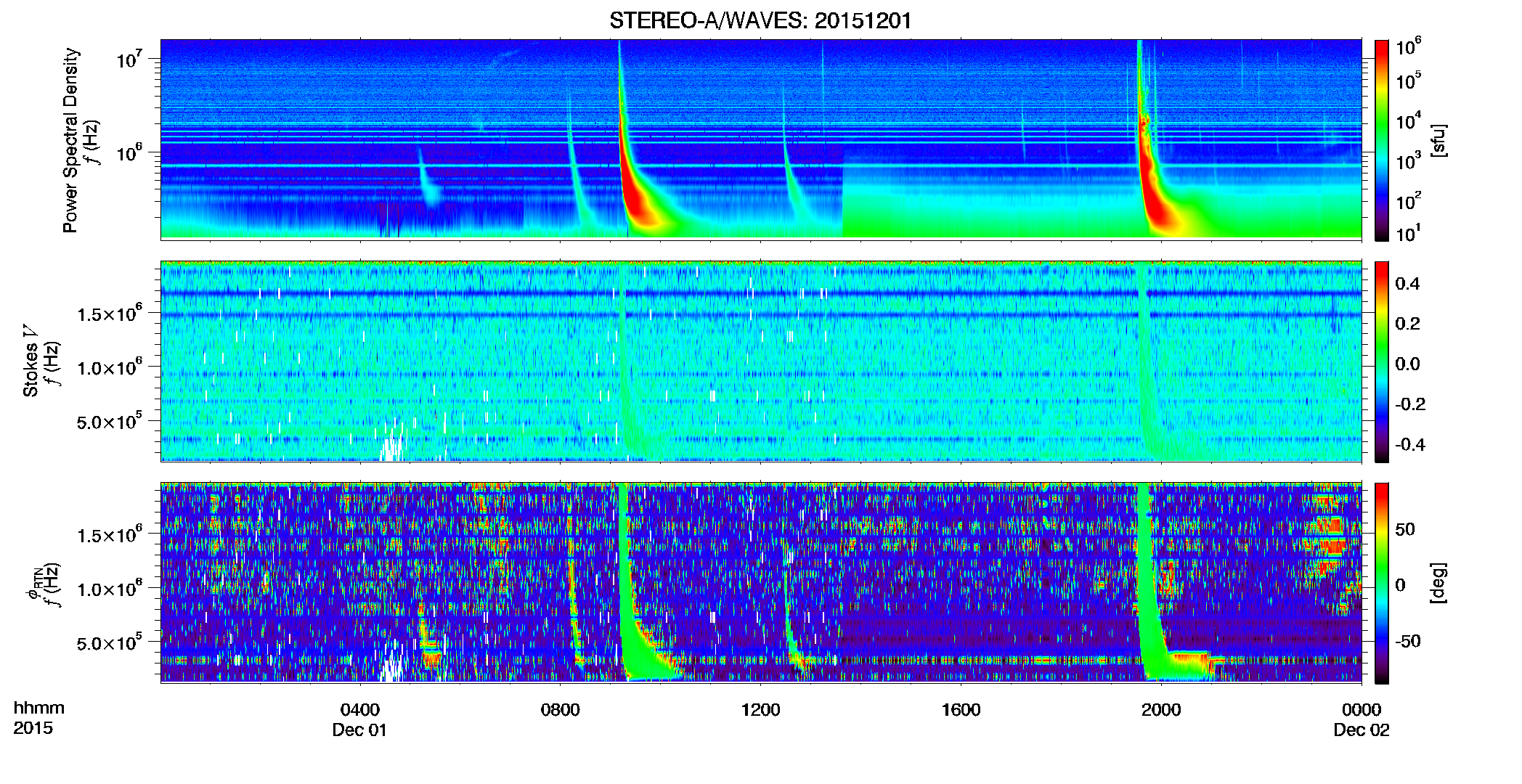This screenshot has width=1522, height=784.
Task: Select the [sfu] unit label
Action: [x=1438, y=141]
